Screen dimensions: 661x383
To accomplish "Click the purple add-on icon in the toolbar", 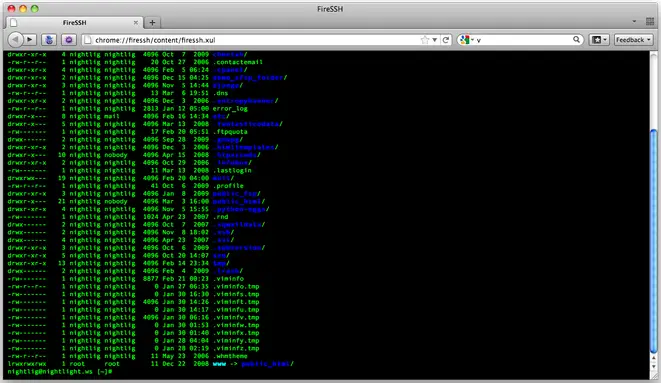I will [68, 40].
